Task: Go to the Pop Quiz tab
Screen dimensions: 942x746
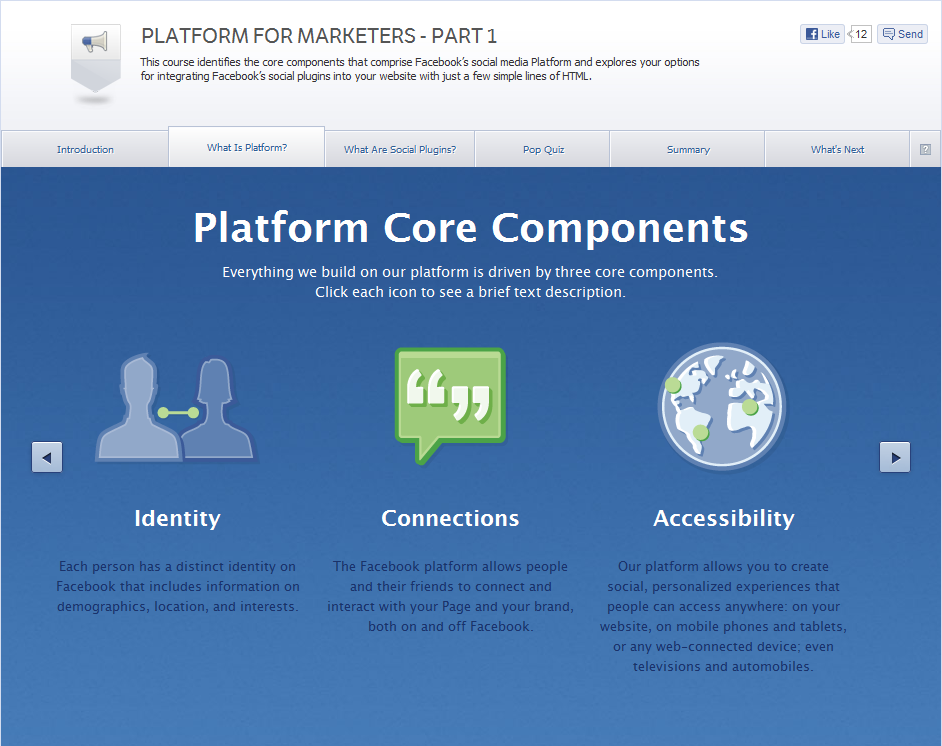Action: click(x=543, y=149)
